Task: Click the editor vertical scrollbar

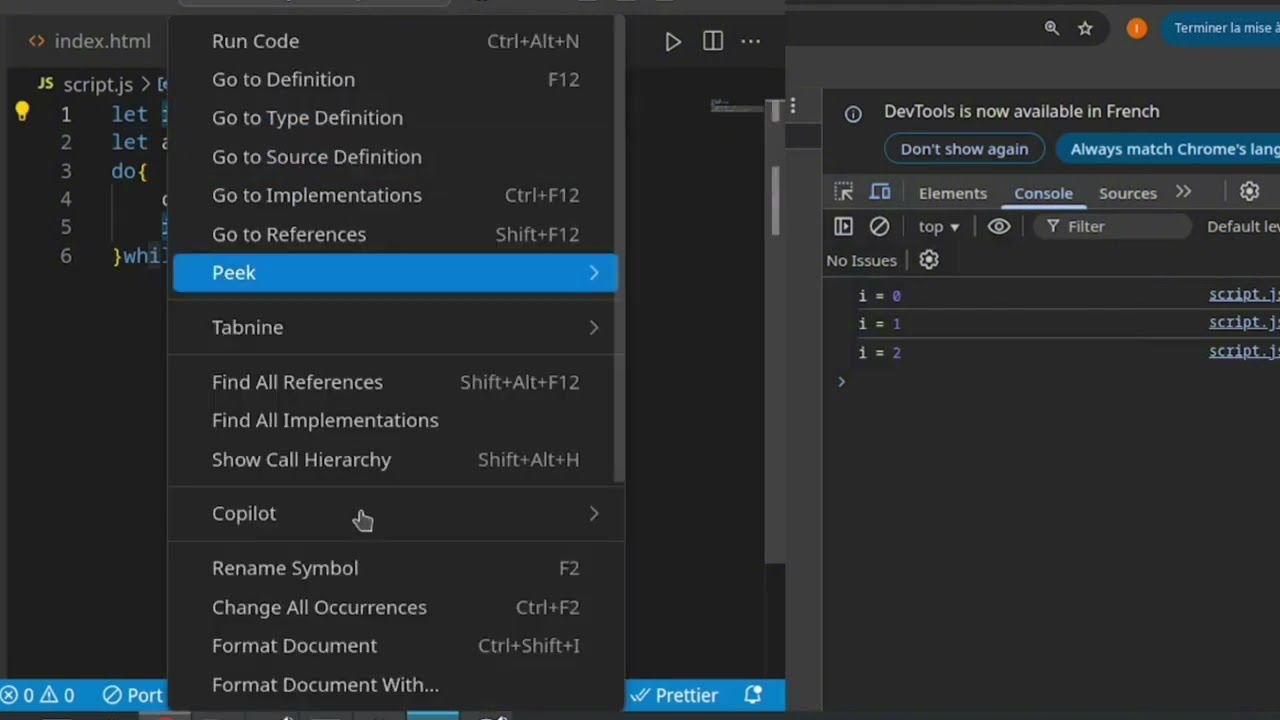Action: [x=775, y=200]
